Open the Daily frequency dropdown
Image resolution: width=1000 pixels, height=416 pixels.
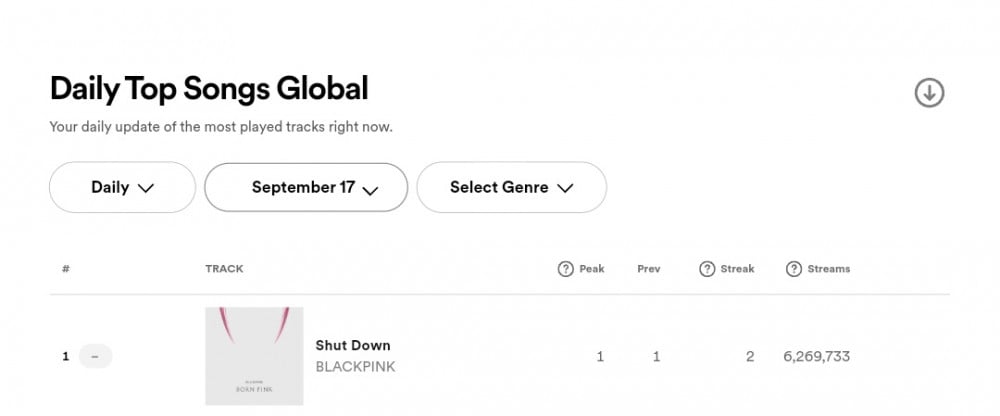click(122, 187)
